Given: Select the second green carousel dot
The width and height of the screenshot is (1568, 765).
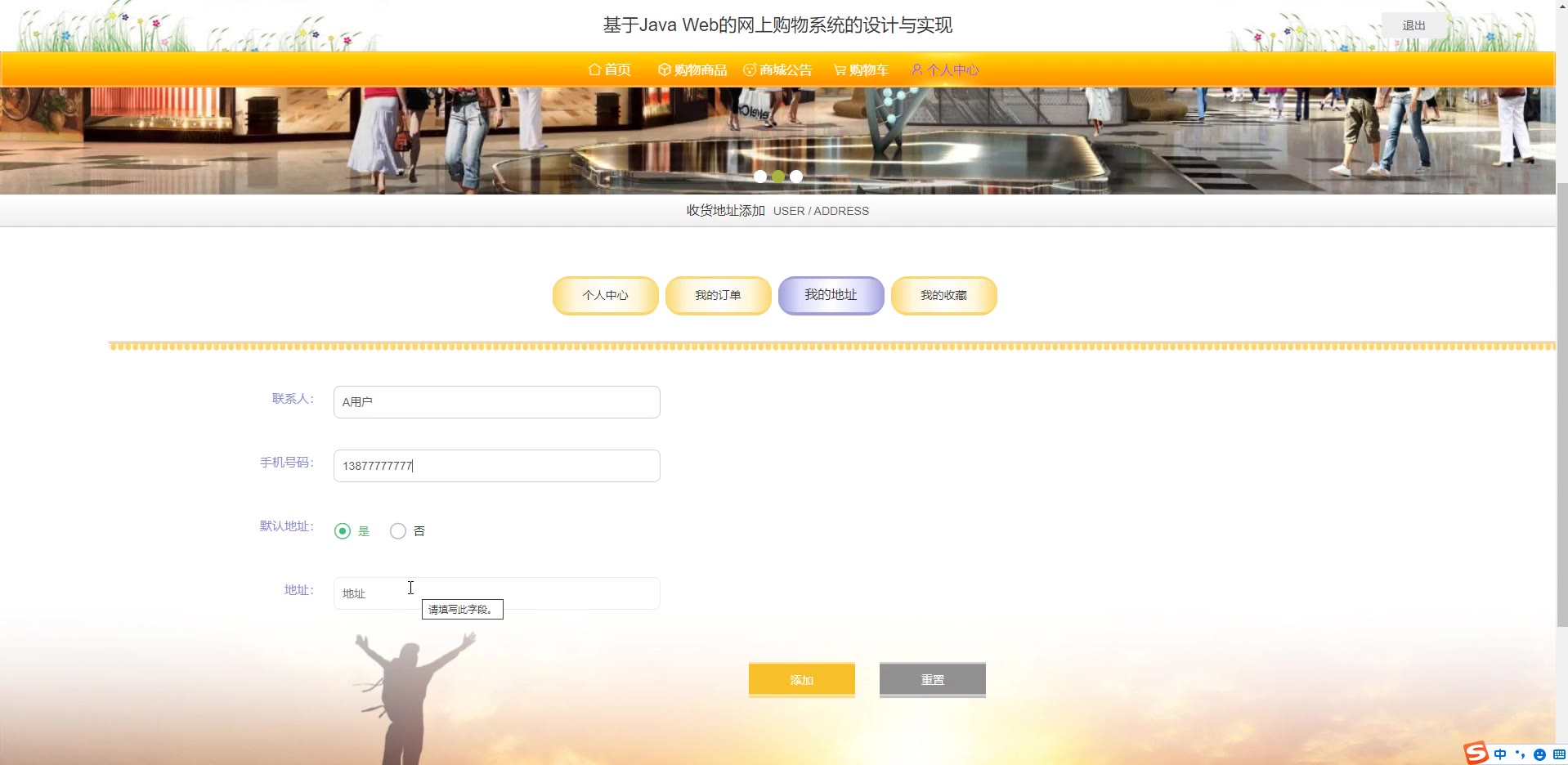Looking at the screenshot, I should [778, 177].
